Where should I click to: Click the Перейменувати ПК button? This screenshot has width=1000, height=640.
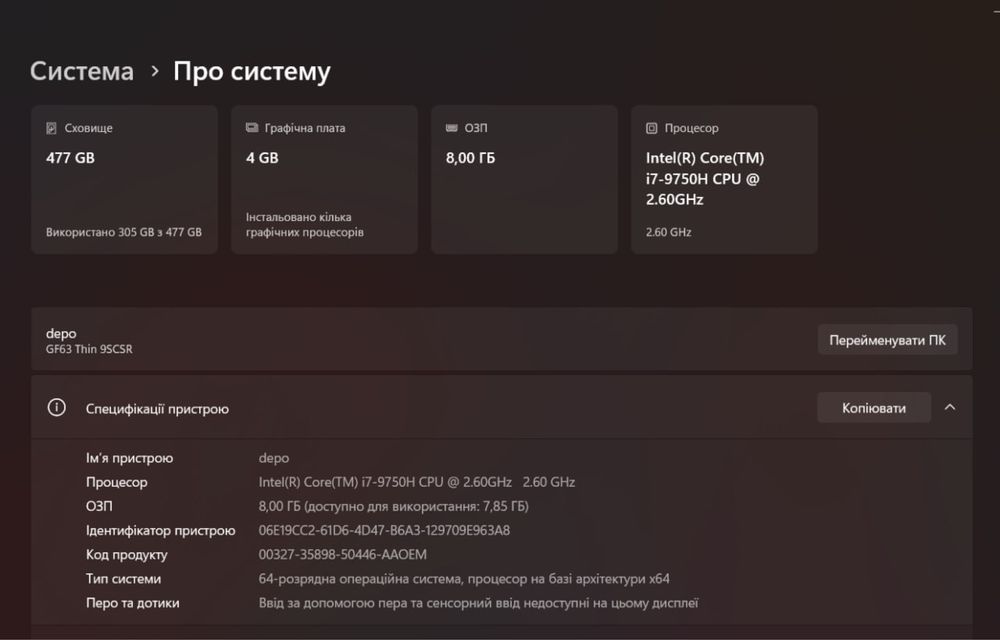pyautogui.click(x=887, y=340)
